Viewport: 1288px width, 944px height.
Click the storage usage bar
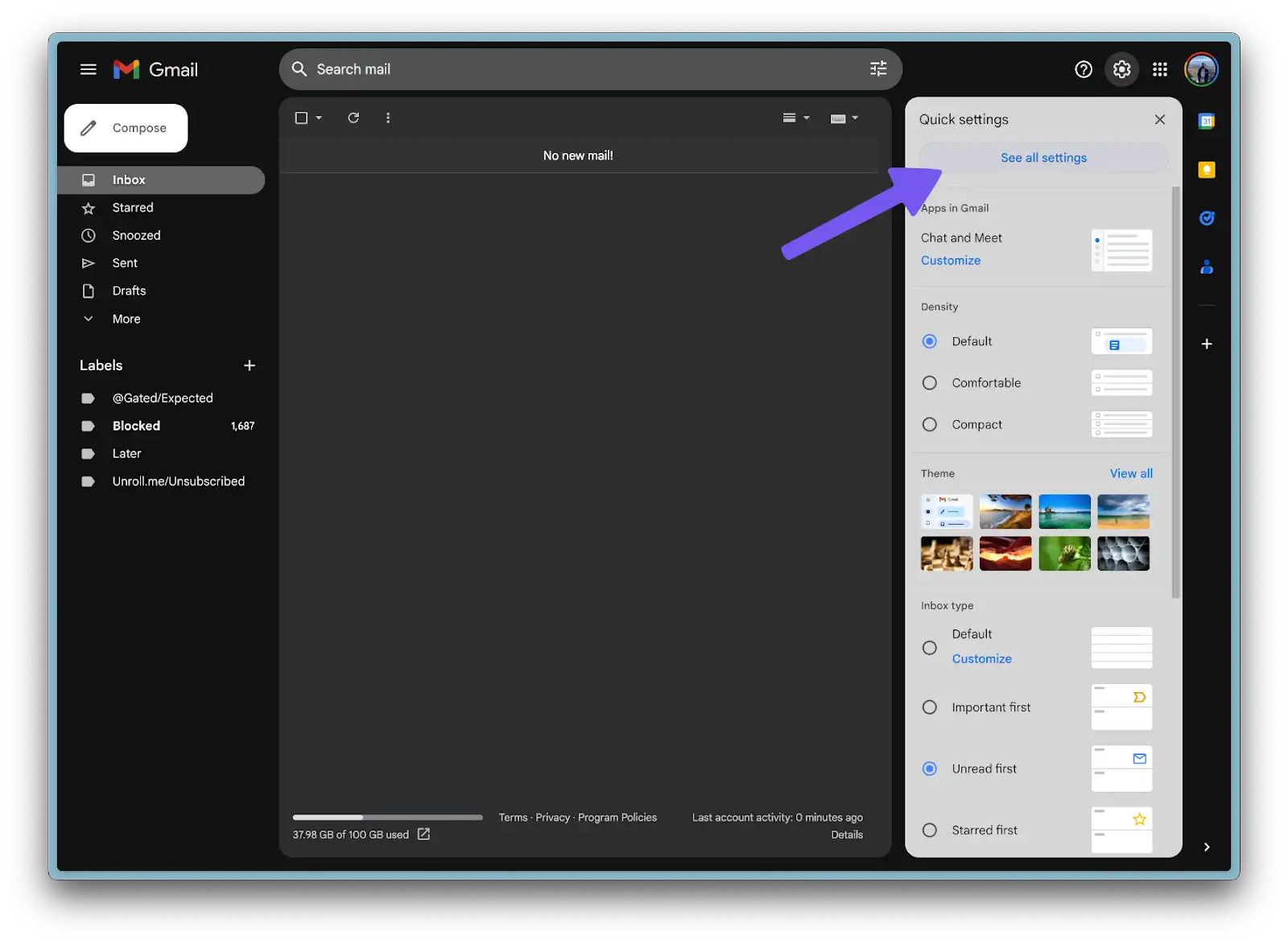click(x=387, y=818)
